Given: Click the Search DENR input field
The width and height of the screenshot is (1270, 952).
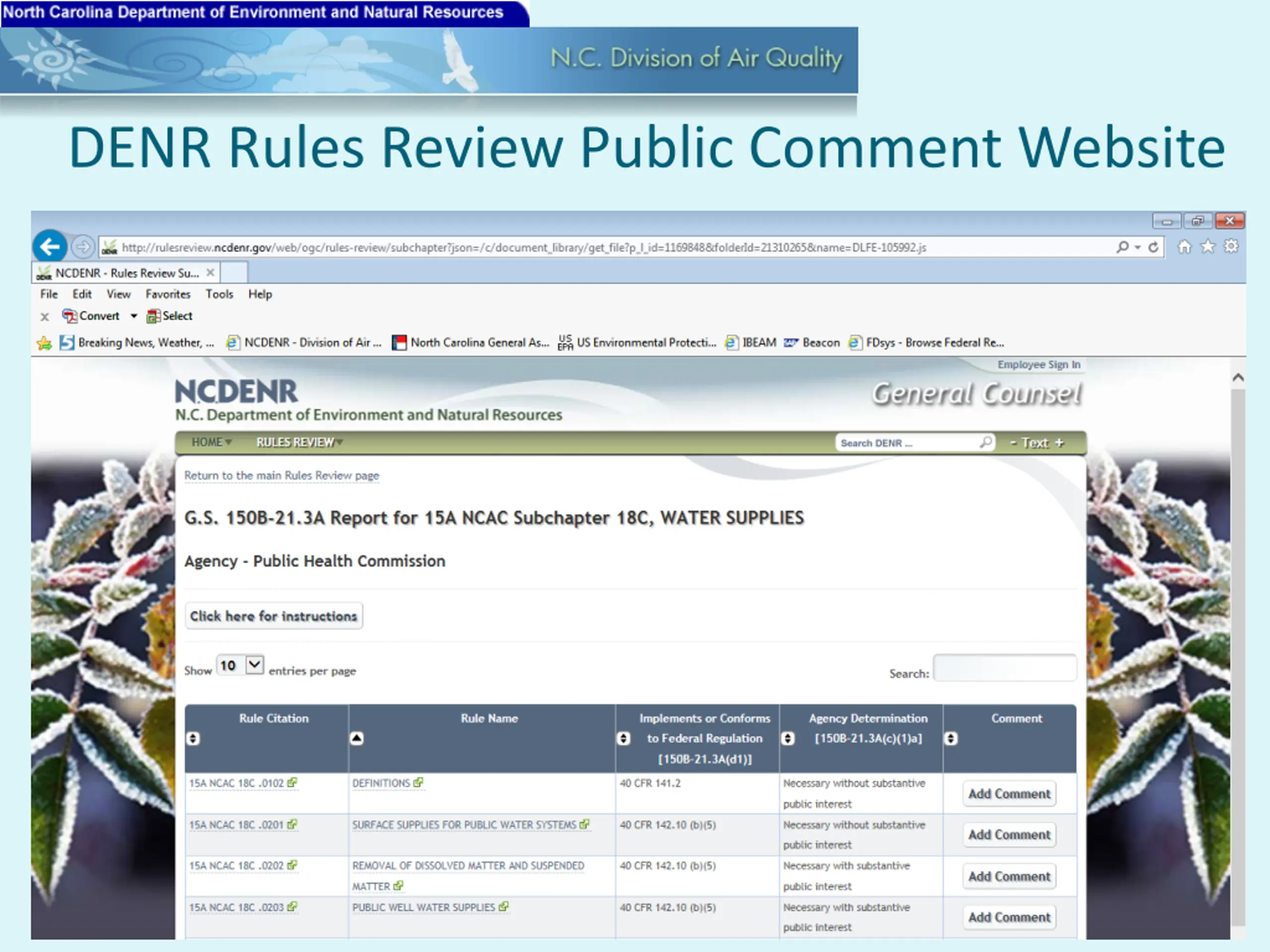Looking at the screenshot, I should [x=907, y=443].
